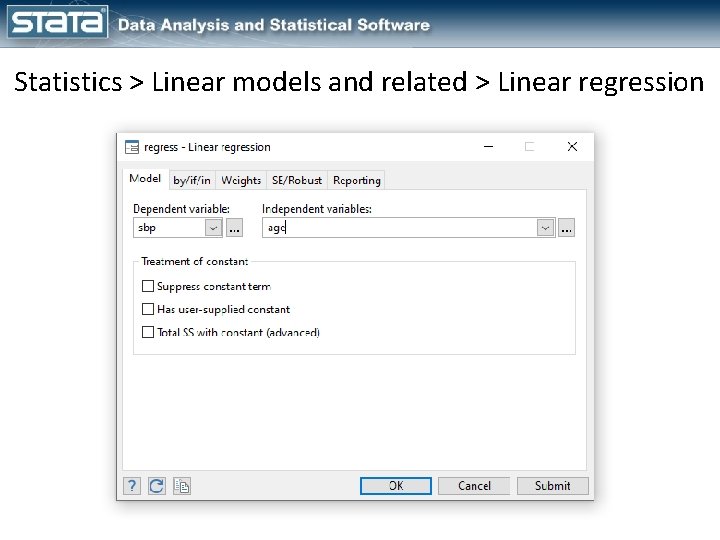The width and height of the screenshot is (720, 540).
Task: Expand the Dependent variable dropdown arrow
Action: (x=214, y=228)
